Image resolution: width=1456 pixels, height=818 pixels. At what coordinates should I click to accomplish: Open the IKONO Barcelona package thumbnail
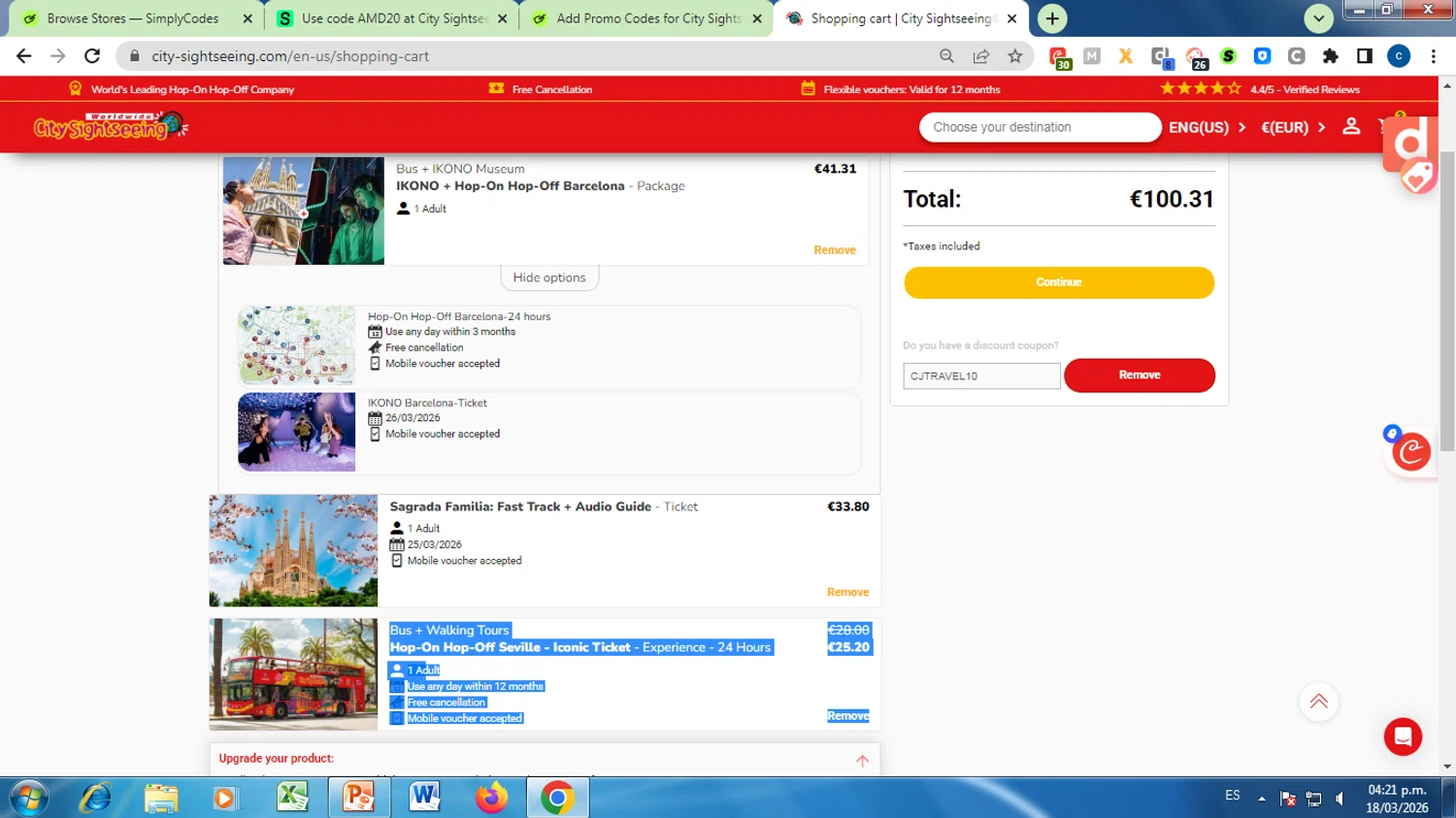pos(304,211)
